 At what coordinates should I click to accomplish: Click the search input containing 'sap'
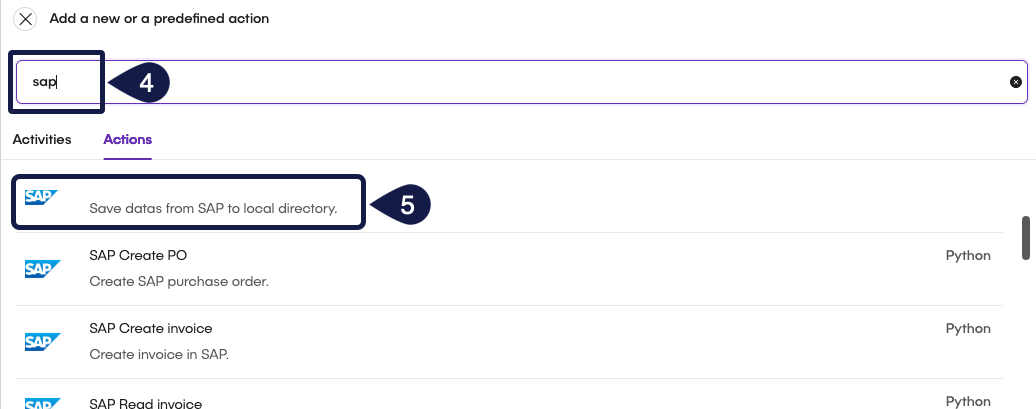[x=500, y=82]
